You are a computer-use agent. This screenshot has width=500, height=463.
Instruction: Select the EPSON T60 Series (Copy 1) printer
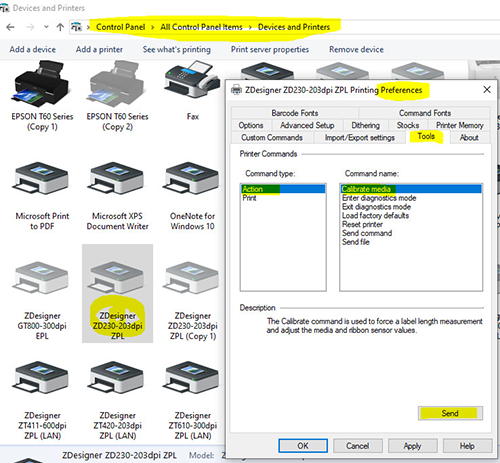point(42,96)
